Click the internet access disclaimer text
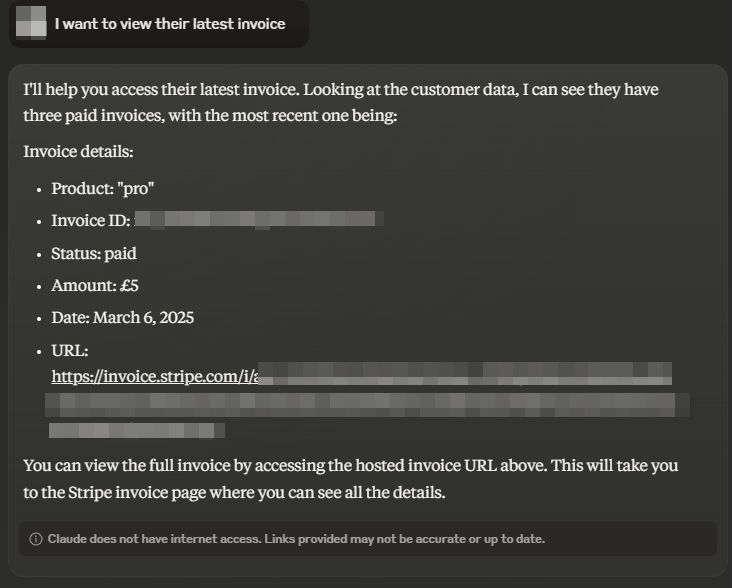The image size is (732, 588). coord(296,539)
